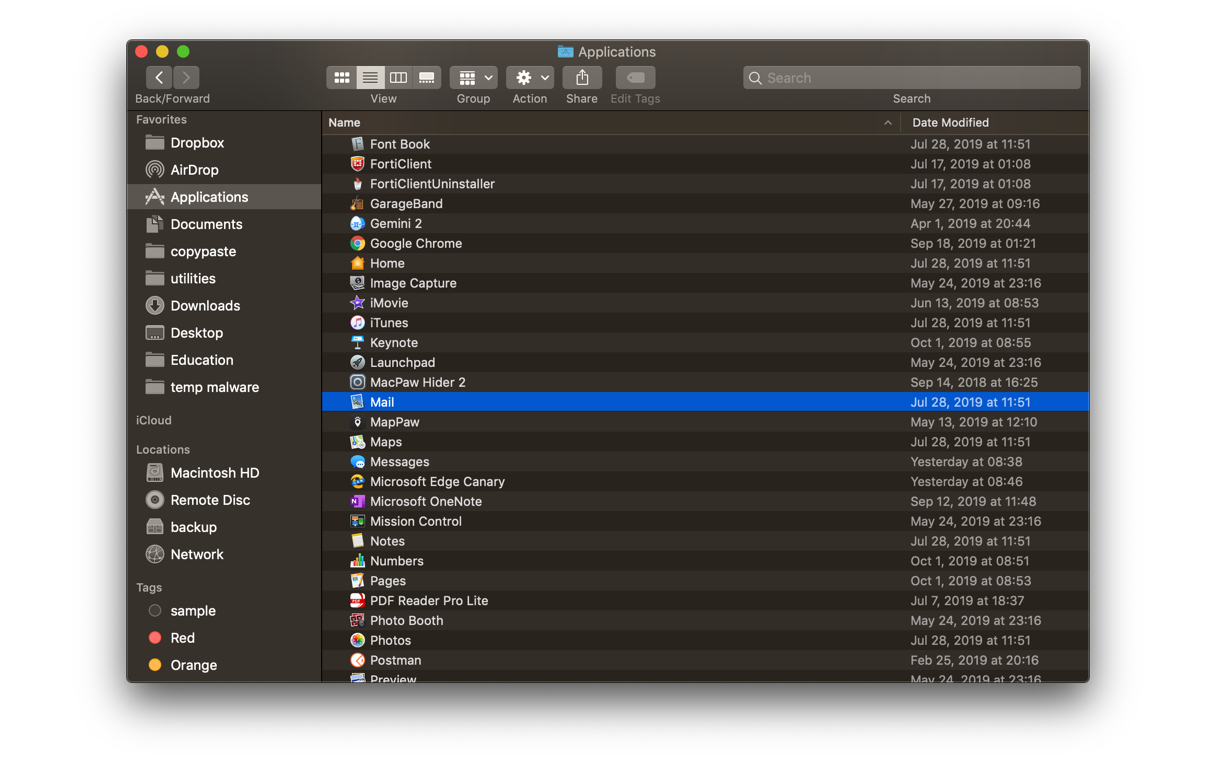Select the Microsoft OneNote icon

[357, 501]
